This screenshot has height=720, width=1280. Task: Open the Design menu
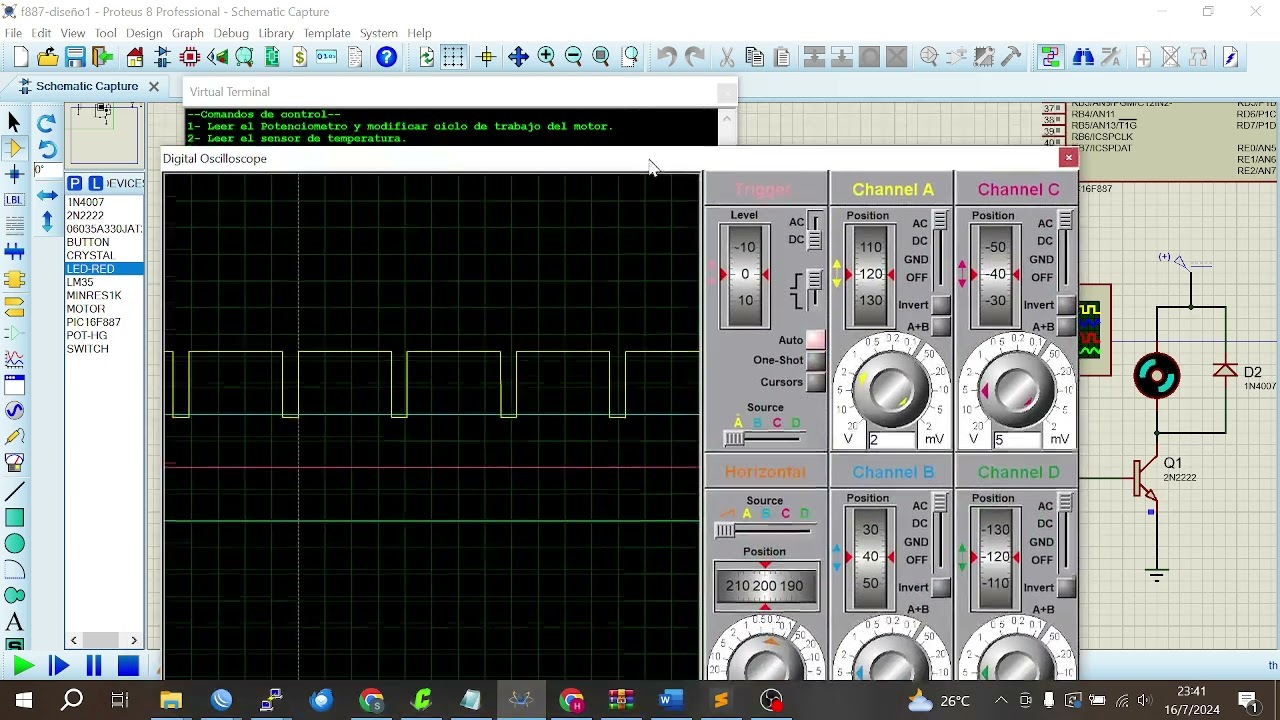click(144, 33)
